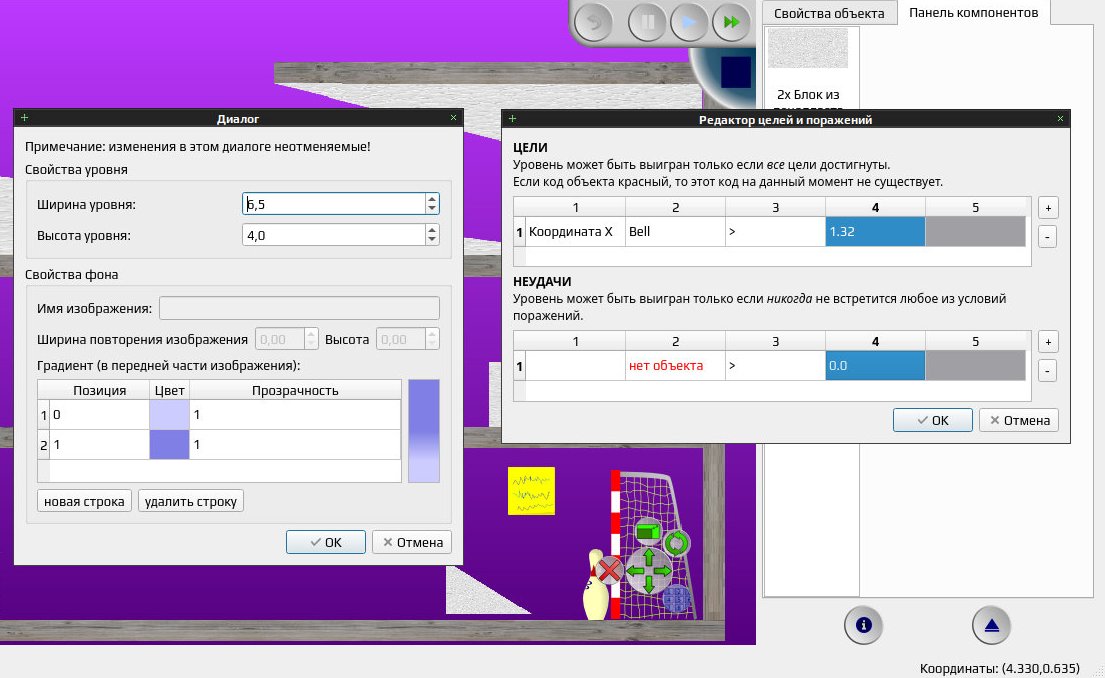This screenshot has height=678, width=1105.
Task: Switch to Свойства объекта tab
Action: coord(829,13)
